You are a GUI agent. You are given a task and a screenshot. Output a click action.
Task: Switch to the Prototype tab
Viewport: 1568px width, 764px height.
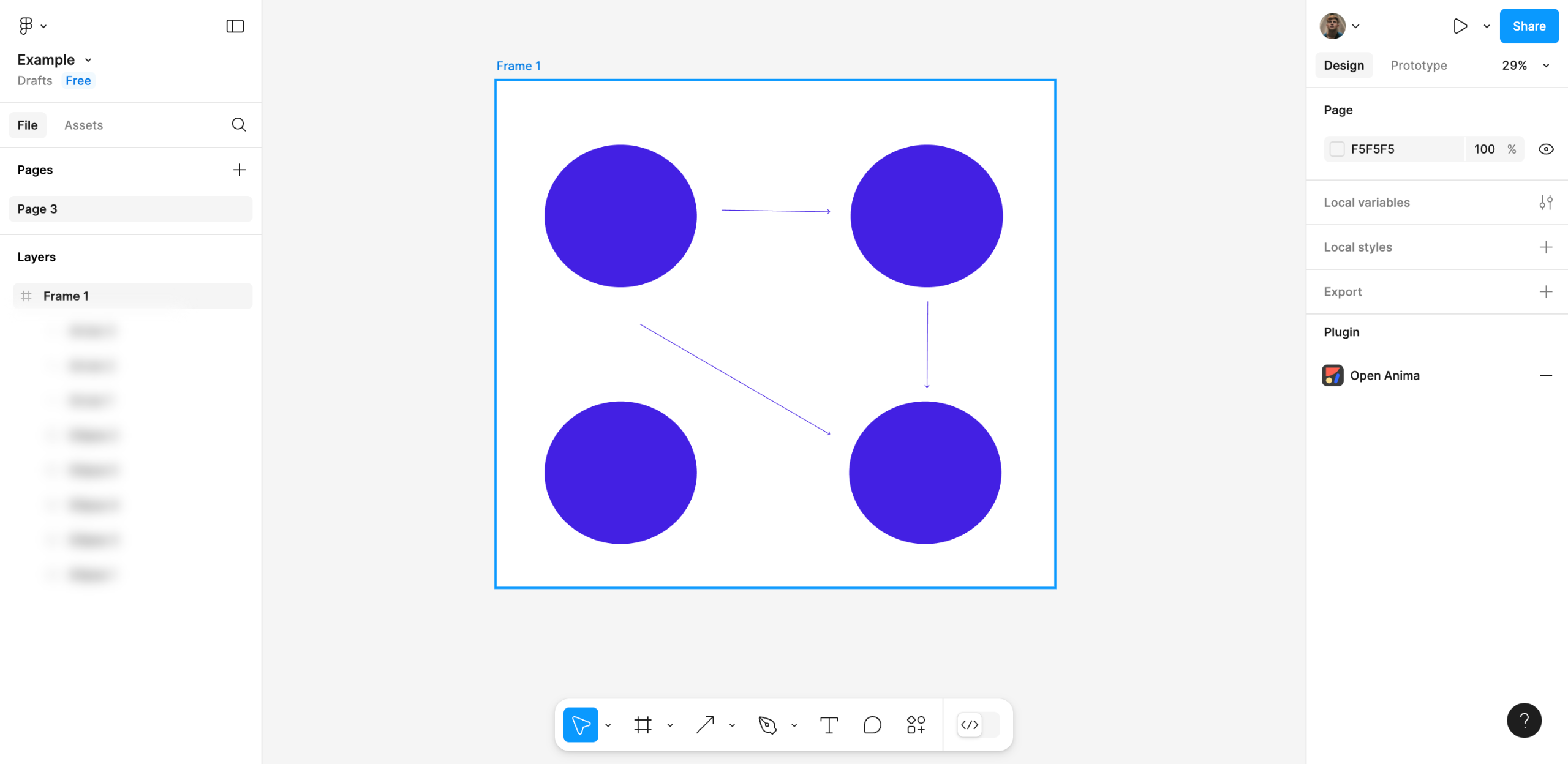point(1419,66)
